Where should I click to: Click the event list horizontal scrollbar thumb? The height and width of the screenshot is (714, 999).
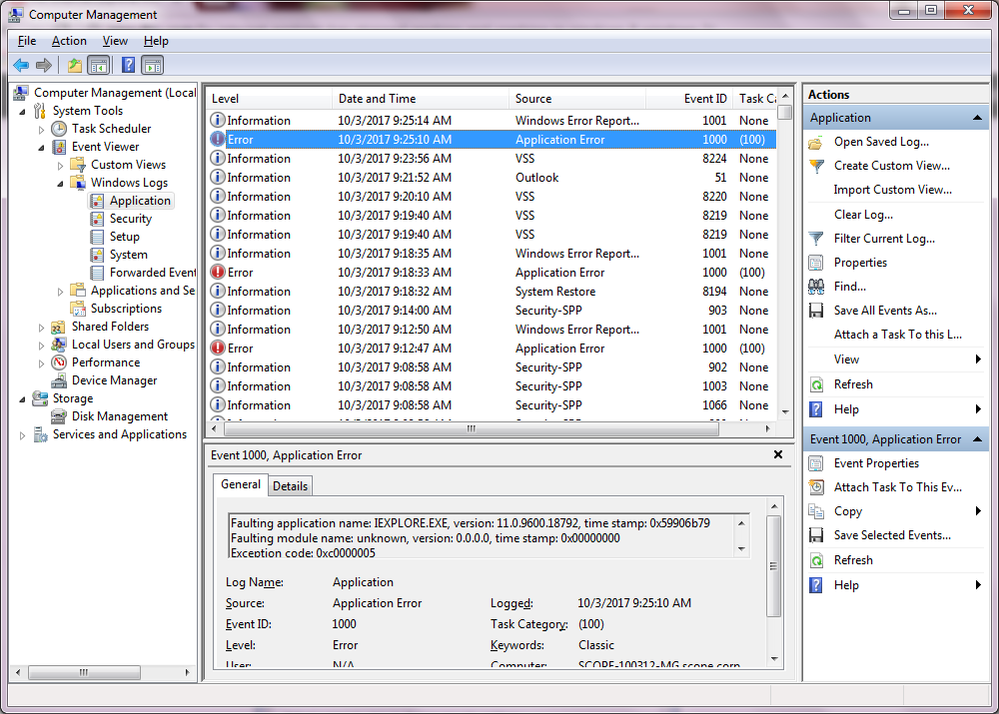[x=470, y=429]
